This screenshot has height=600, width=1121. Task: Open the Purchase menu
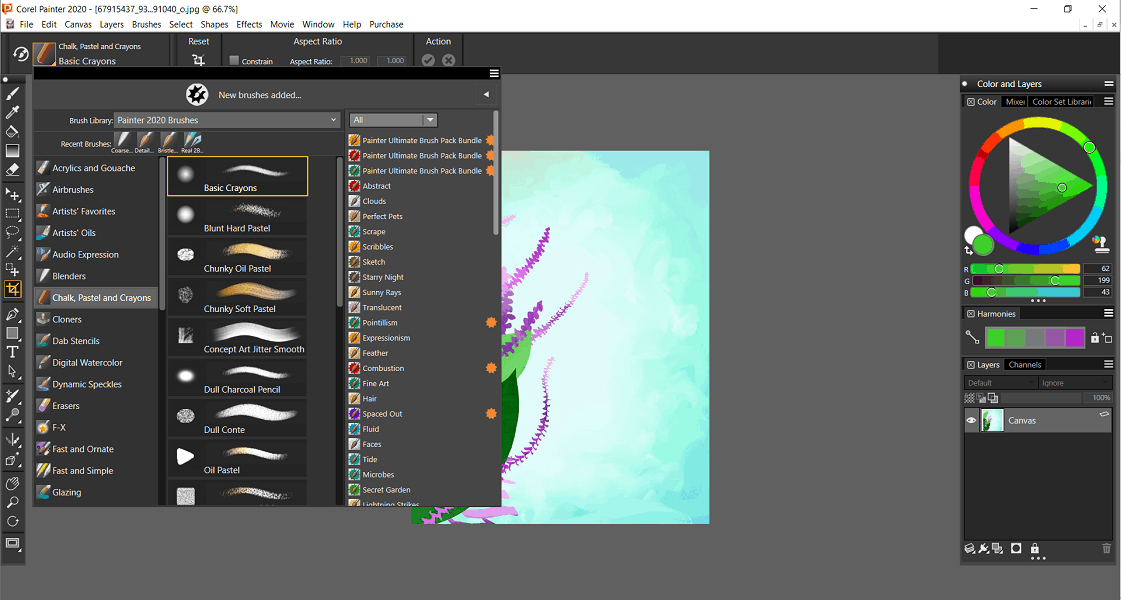pyautogui.click(x=386, y=24)
